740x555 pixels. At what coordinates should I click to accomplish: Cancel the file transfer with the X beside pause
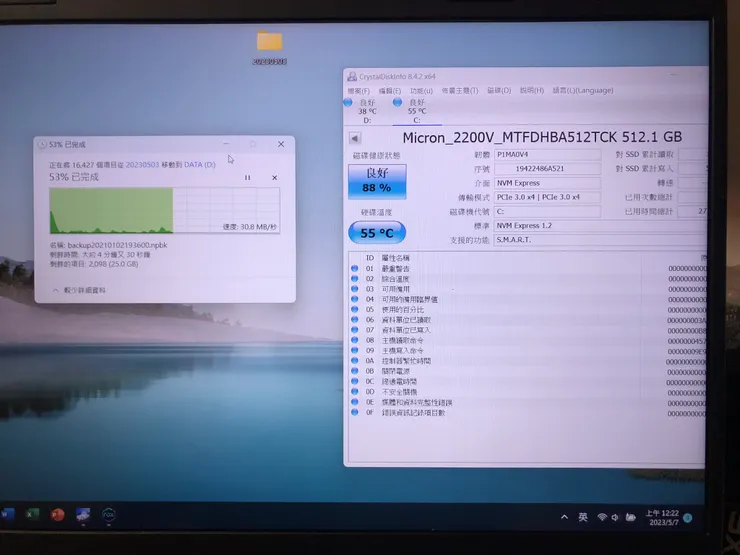[x=275, y=177]
